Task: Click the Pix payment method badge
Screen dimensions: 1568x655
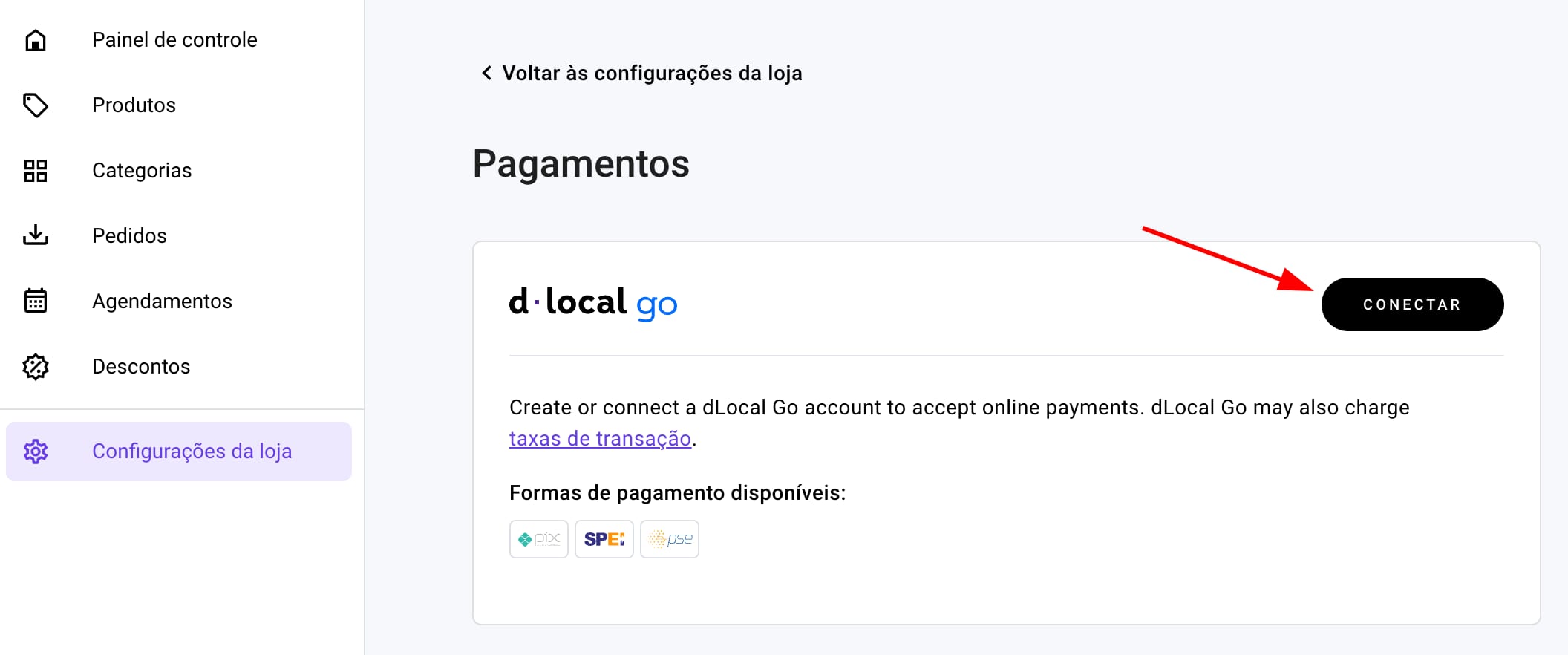Action: [539, 539]
